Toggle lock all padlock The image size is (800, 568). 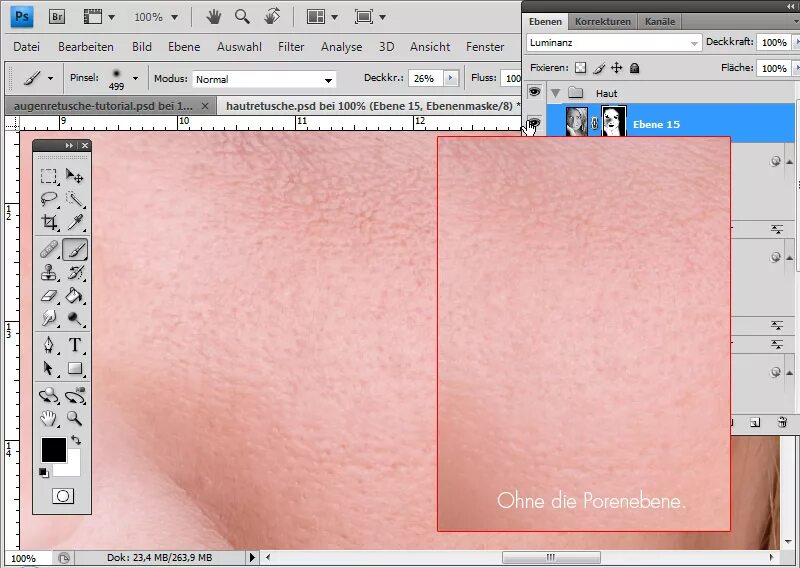(634, 68)
